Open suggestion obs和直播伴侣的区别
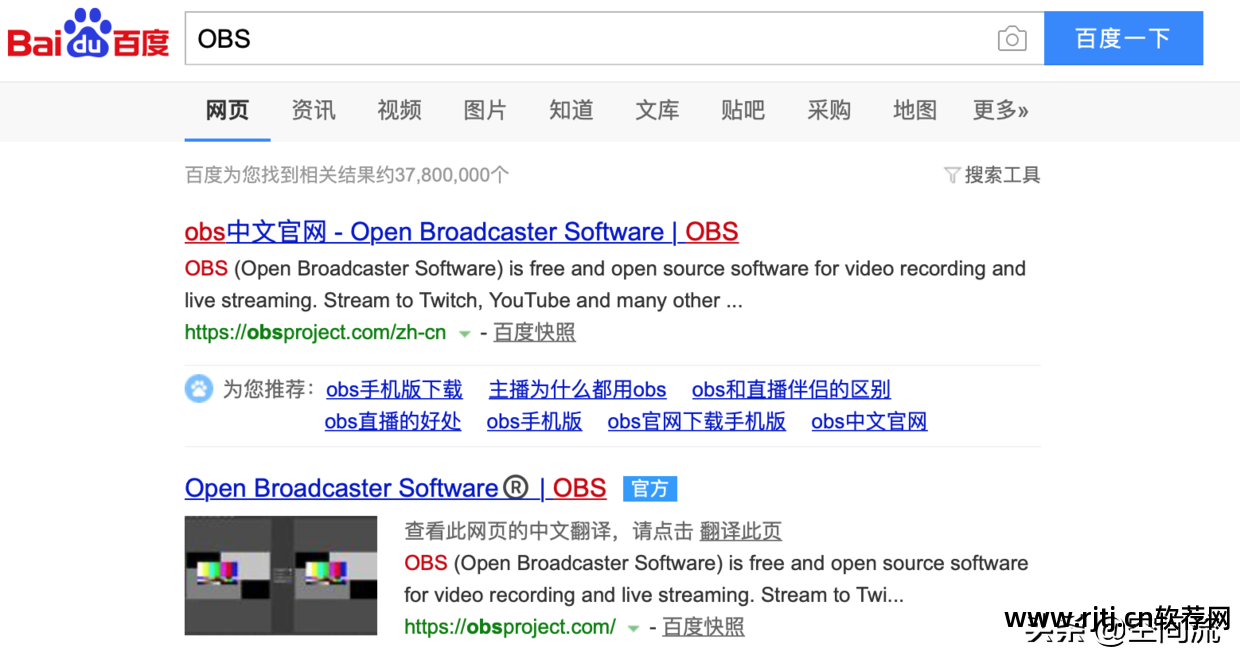 pos(791,389)
